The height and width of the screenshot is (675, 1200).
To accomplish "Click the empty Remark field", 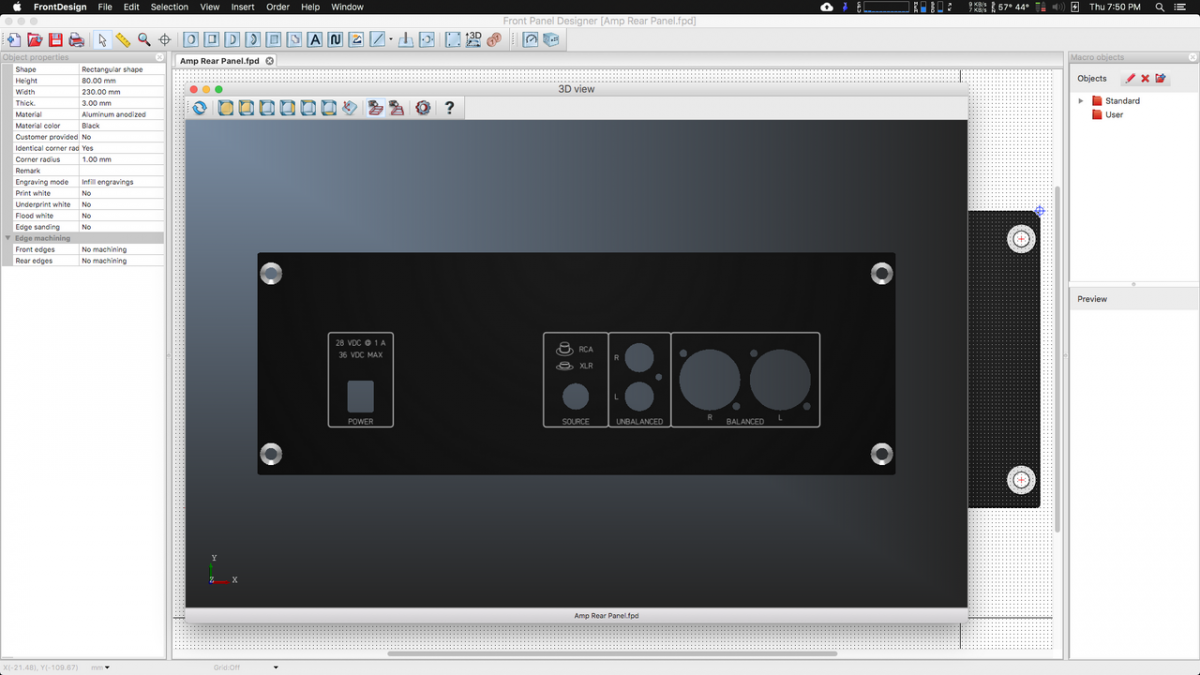I will click(122, 171).
